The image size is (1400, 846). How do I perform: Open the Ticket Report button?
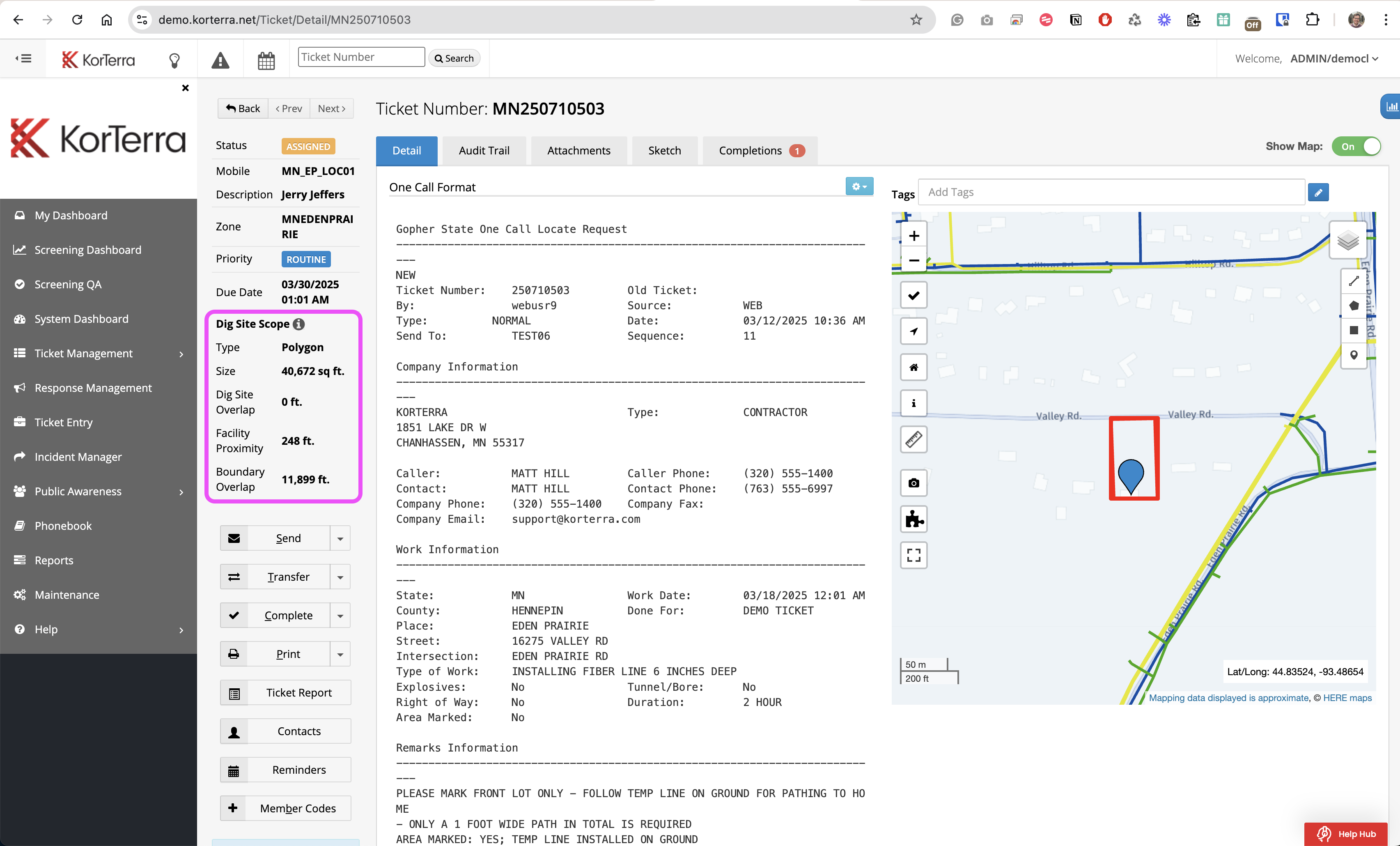coord(285,693)
